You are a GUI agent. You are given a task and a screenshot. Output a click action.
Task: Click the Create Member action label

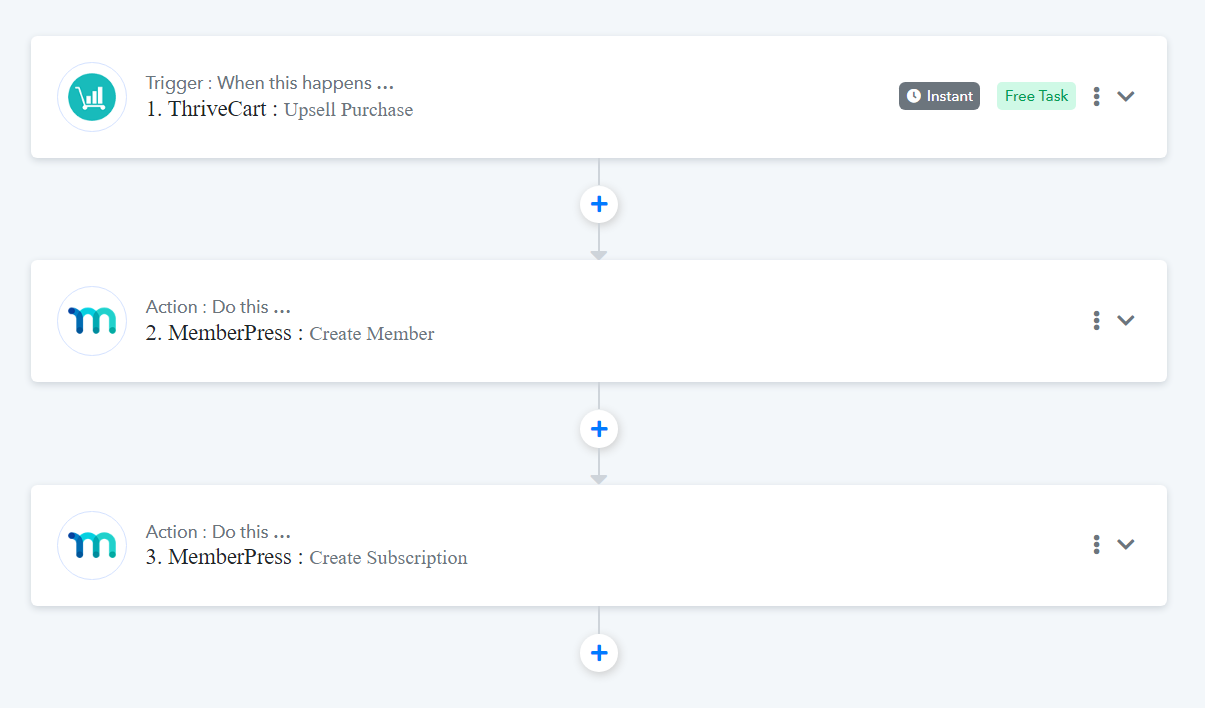click(x=372, y=334)
